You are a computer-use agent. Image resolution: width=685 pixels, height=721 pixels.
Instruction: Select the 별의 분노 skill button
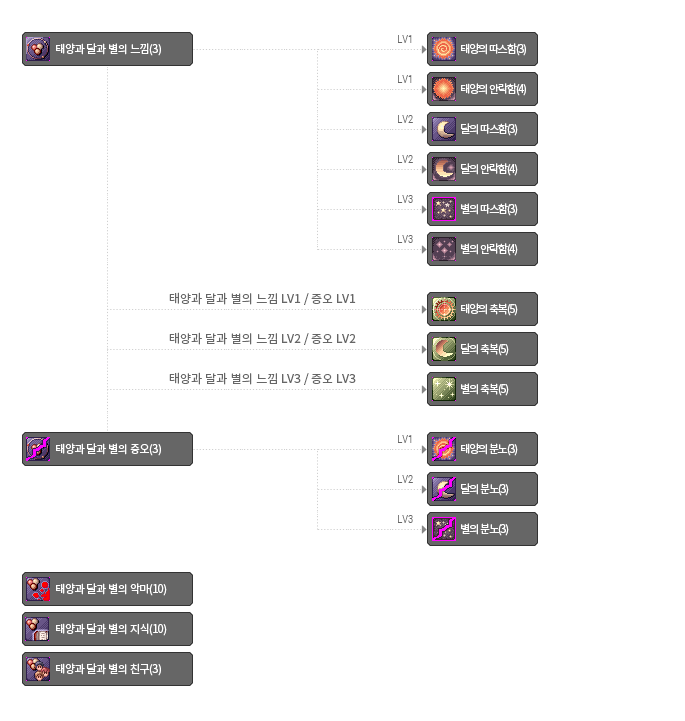click(482, 529)
